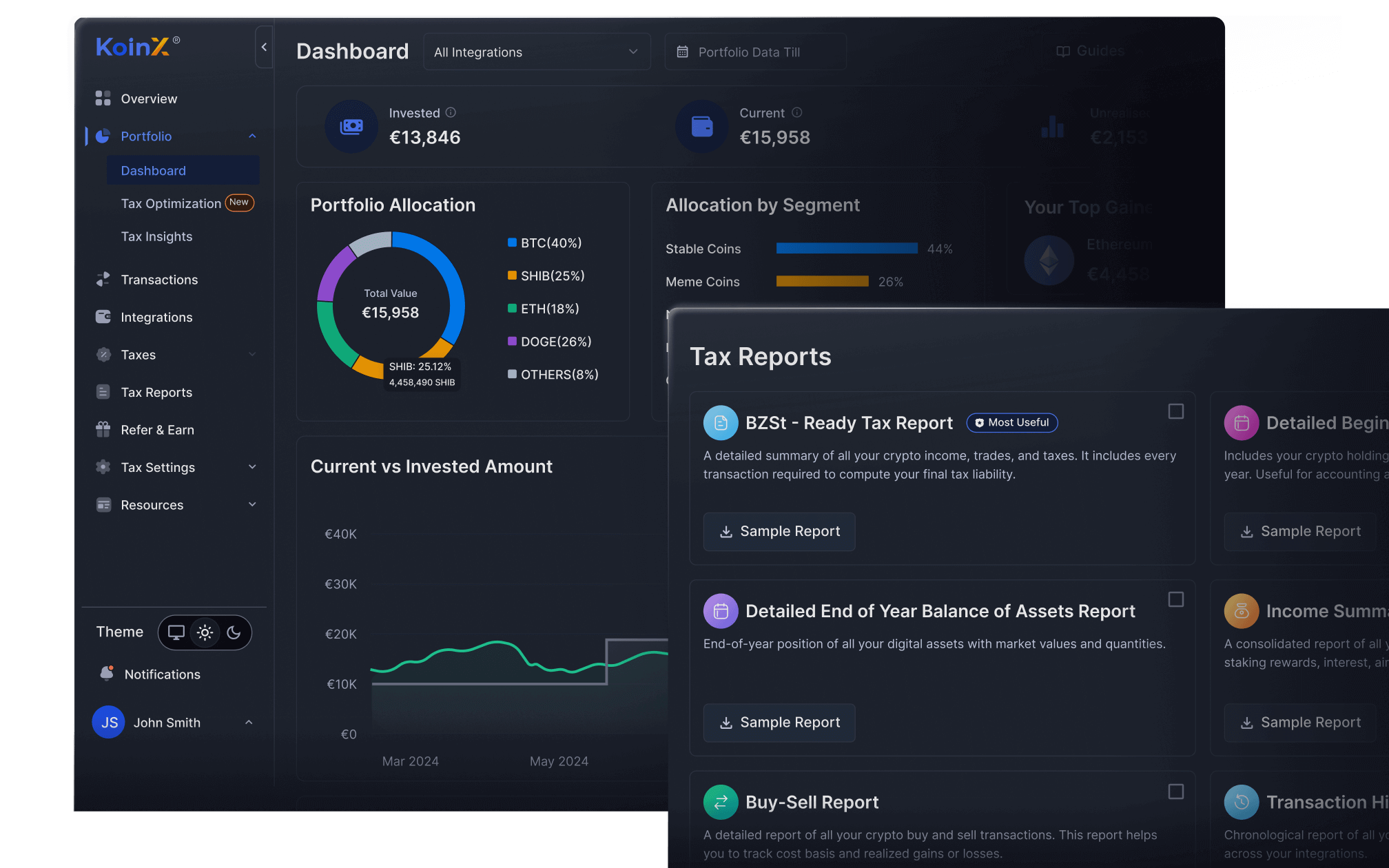Tick the checkbox on BZSt - Ready Tax Report
This screenshot has width=1389, height=868.
[1176, 411]
